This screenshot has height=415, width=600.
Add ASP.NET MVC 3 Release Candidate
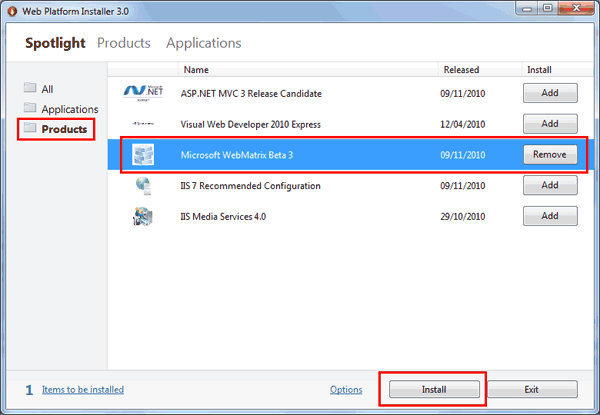pos(550,93)
